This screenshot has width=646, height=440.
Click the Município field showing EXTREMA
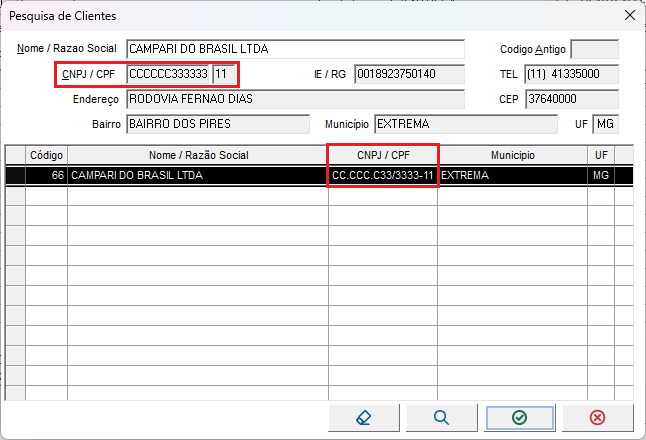tap(466, 124)
